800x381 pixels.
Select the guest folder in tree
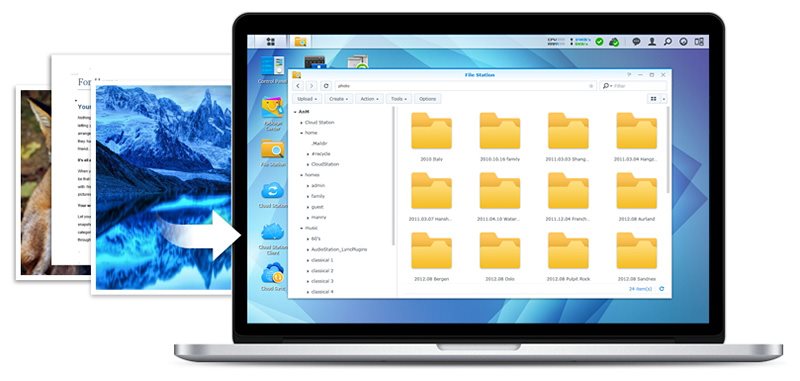point(317,207)
